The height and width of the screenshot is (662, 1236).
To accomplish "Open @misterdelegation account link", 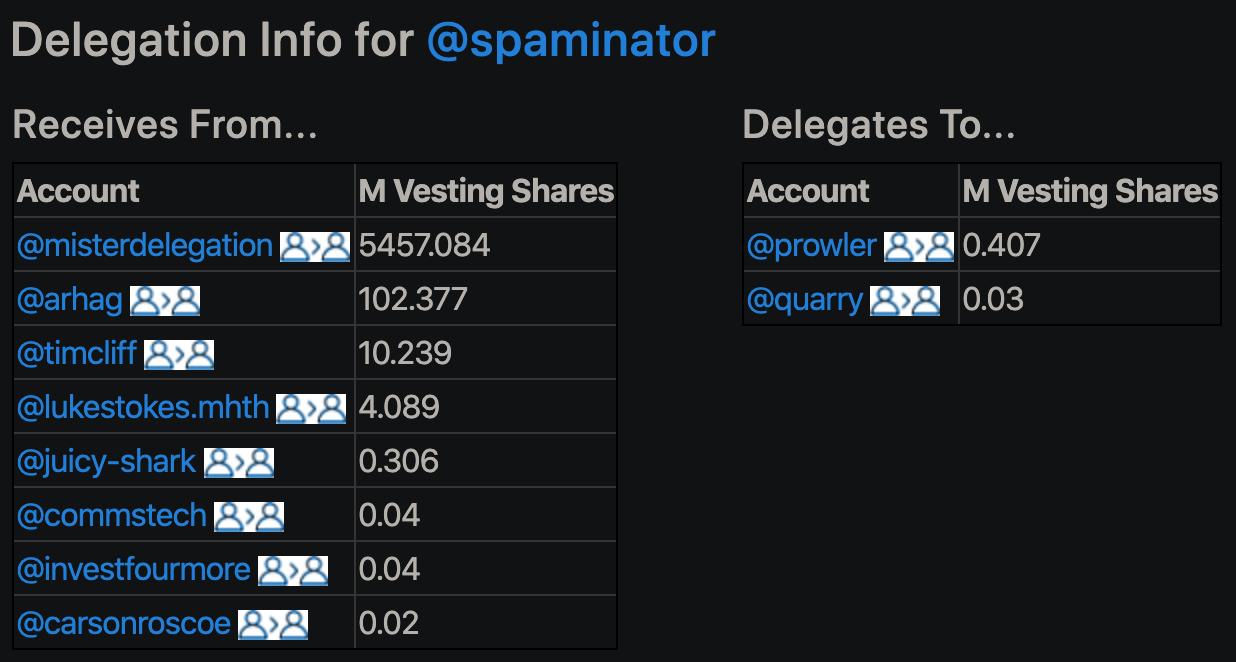I will [145, 246].
